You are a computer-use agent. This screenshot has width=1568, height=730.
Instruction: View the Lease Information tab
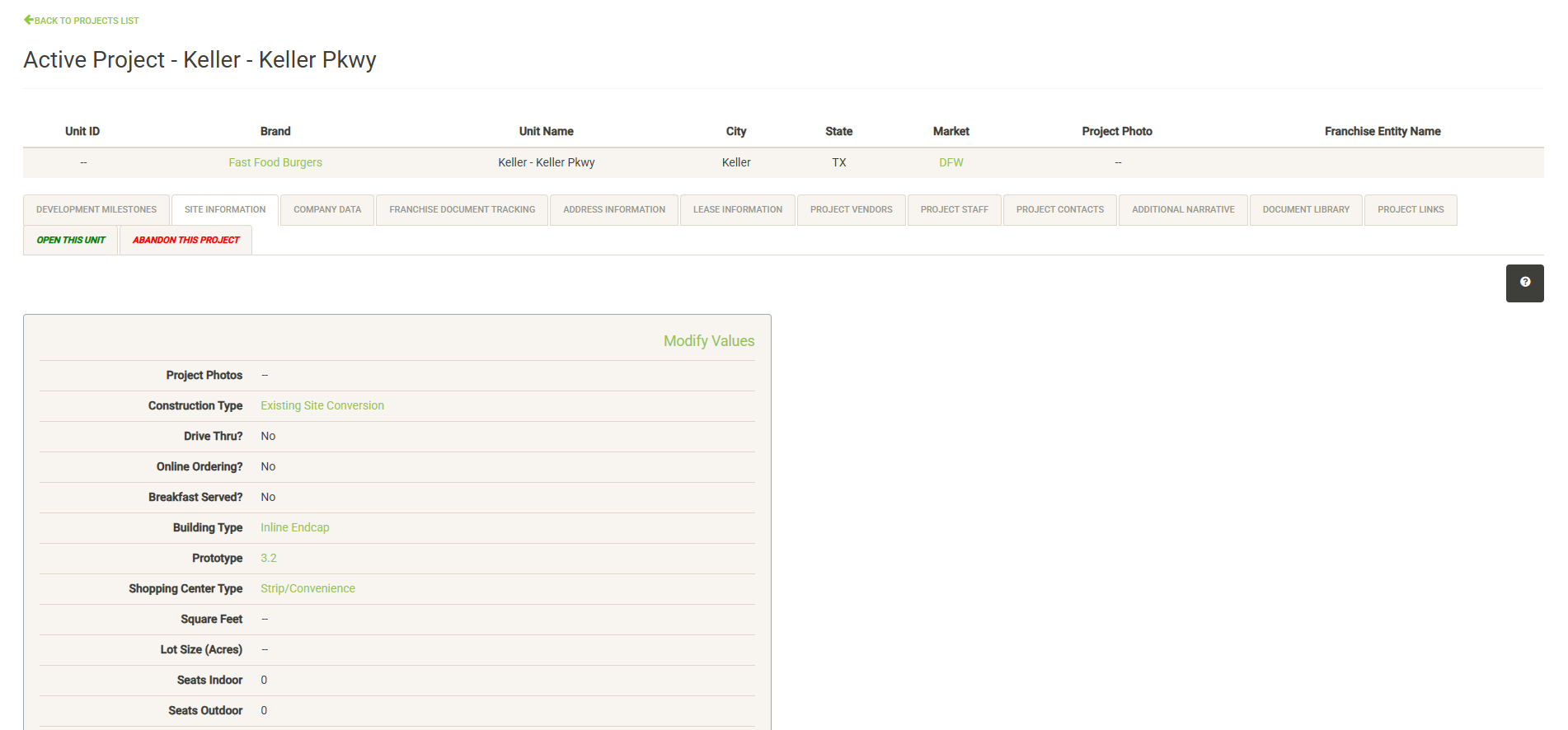point(738,210)
